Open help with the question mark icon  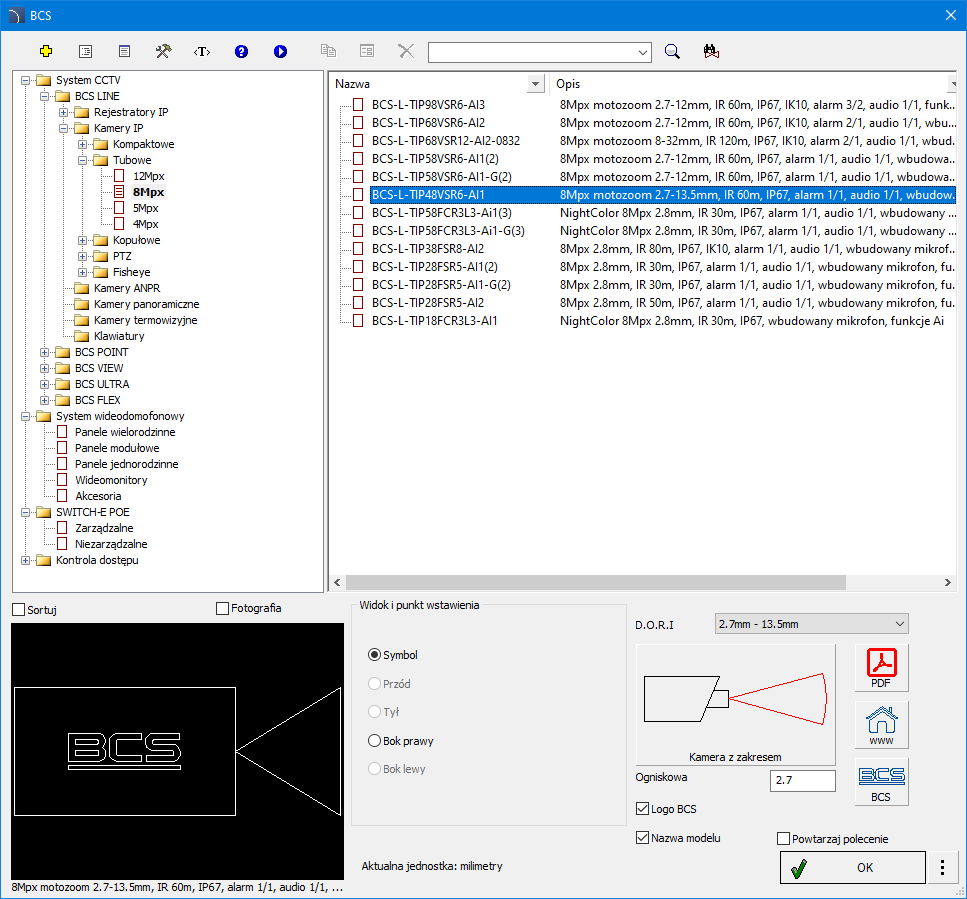(241, 51)
